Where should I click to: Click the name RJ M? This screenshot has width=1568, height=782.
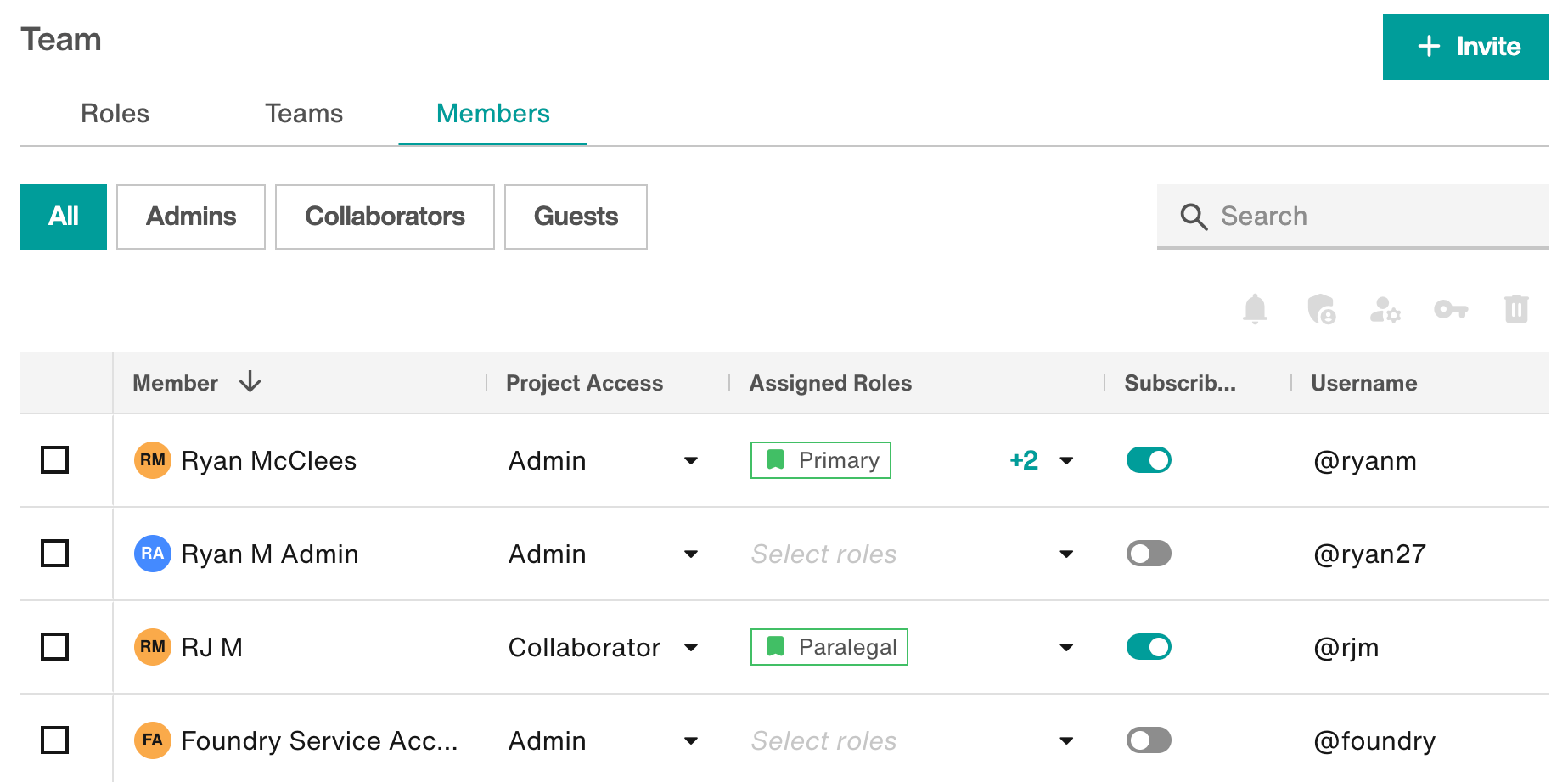(212, 648)
